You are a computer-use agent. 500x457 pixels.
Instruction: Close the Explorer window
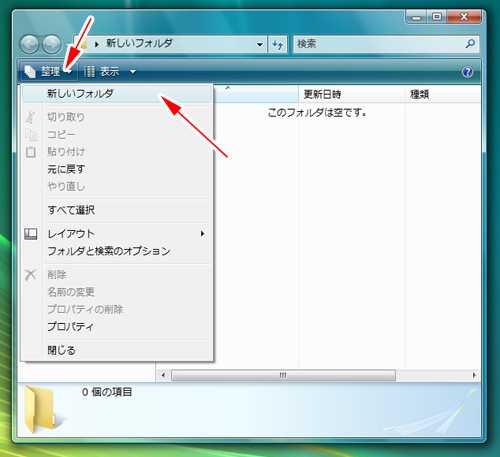(x=464, y=17)
